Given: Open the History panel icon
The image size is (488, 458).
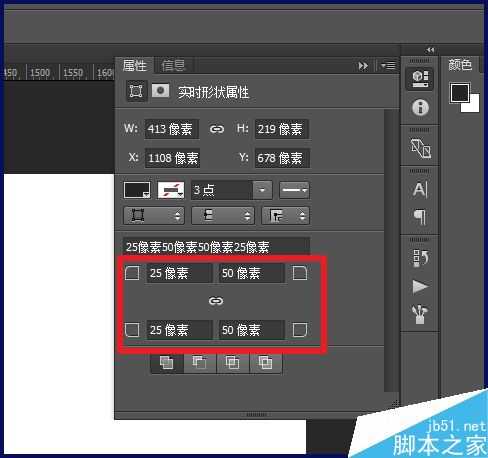Looking at the screenshot, I should click(420, 258).
